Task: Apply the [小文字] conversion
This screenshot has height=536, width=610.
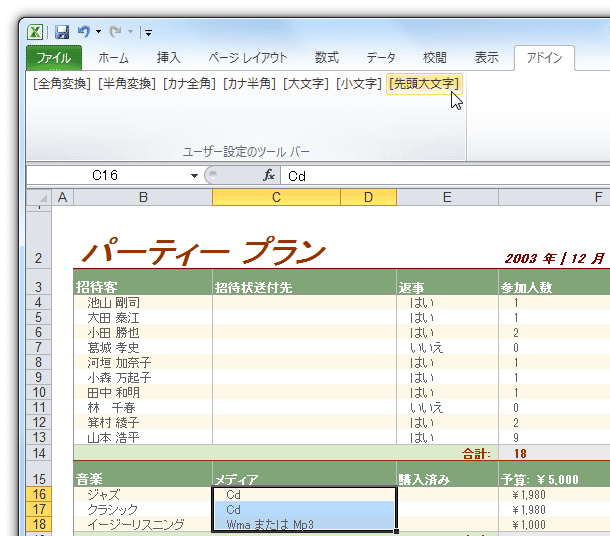Action: pos(359,84)
